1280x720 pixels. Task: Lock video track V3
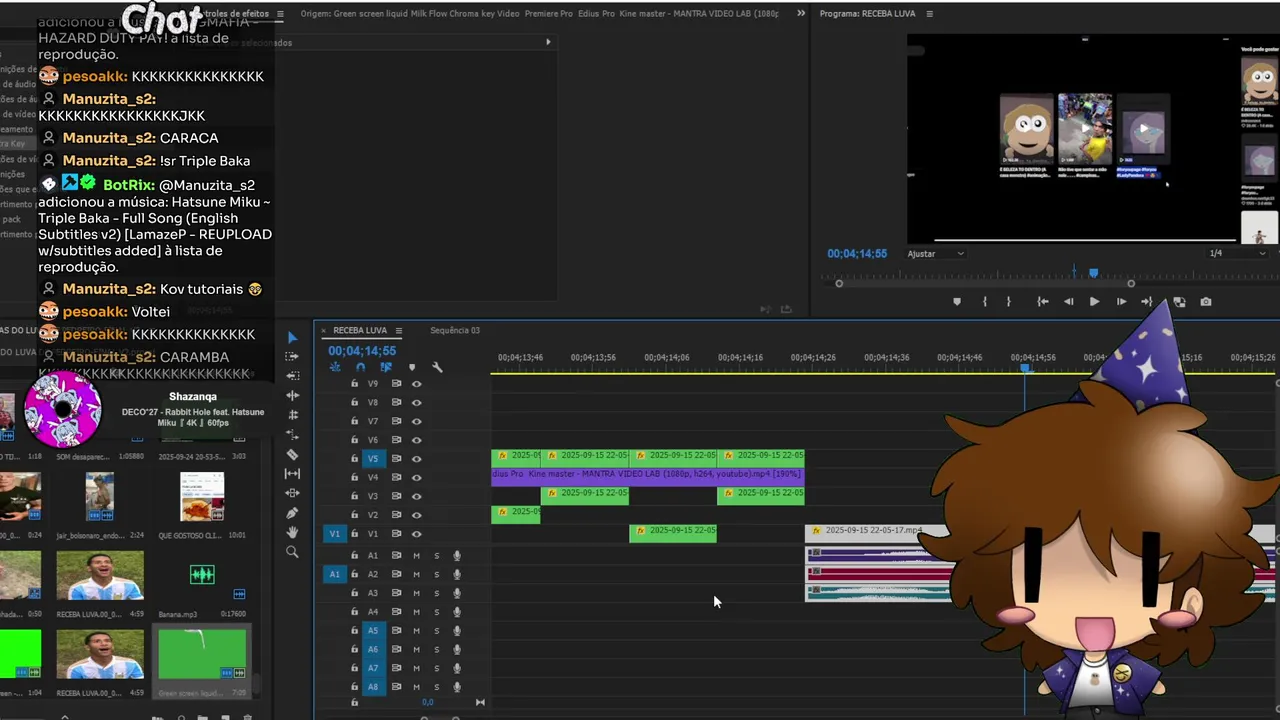tap(354, 496)
